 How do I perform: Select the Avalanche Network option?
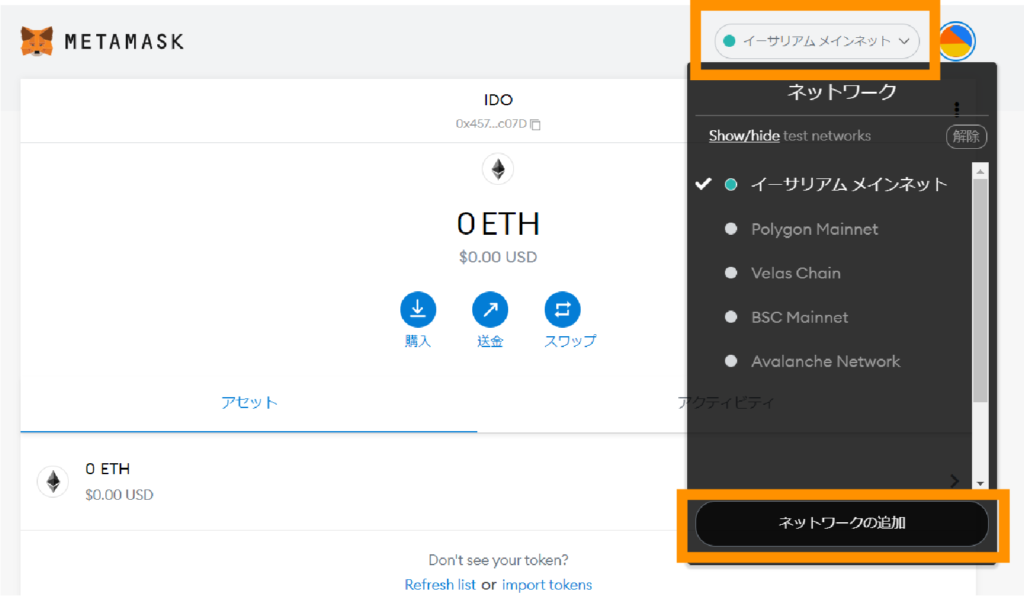click(x=825, y=361)
